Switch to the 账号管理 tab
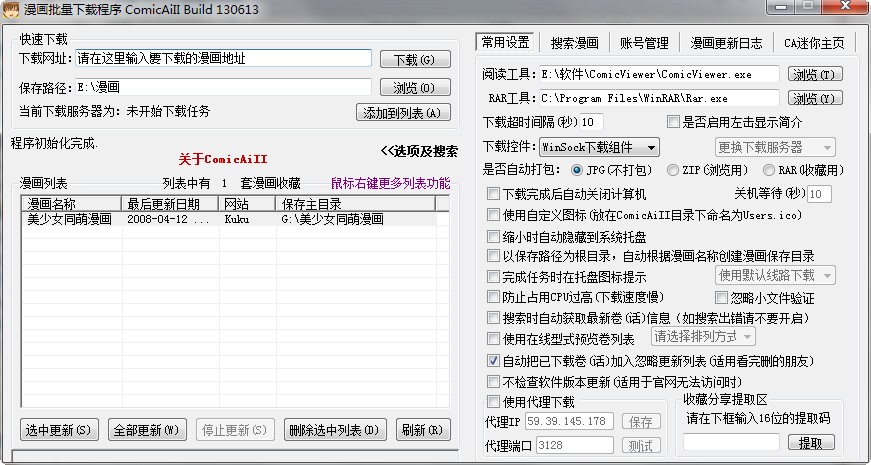 coord(644,43)
